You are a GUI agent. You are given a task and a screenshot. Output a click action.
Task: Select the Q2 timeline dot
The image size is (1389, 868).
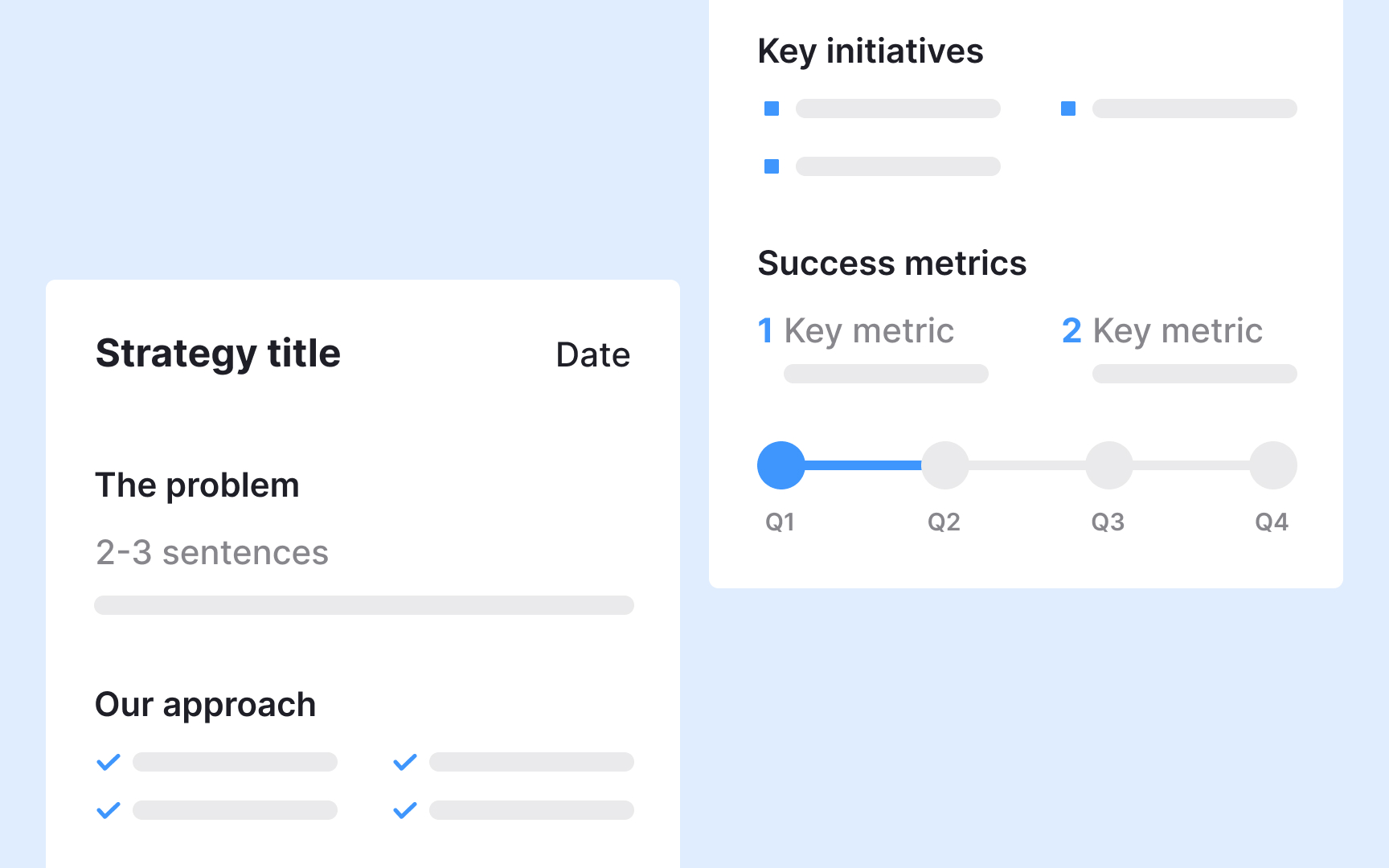coord(945,465)
